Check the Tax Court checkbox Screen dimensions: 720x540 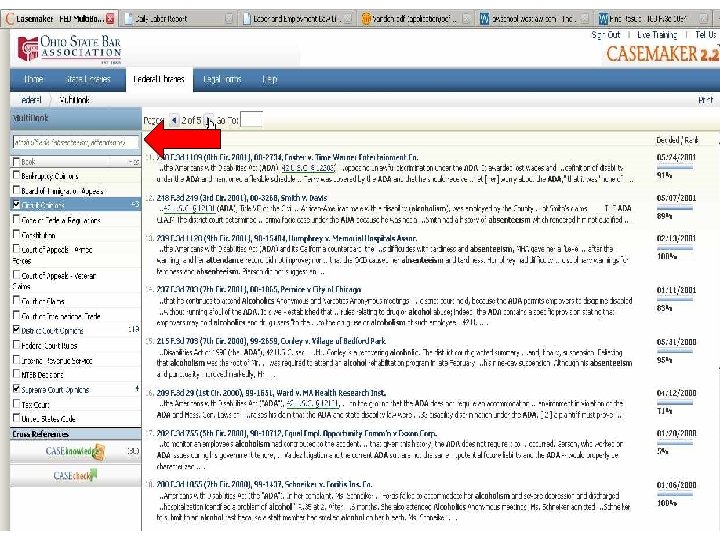click(x=17, y=404)
